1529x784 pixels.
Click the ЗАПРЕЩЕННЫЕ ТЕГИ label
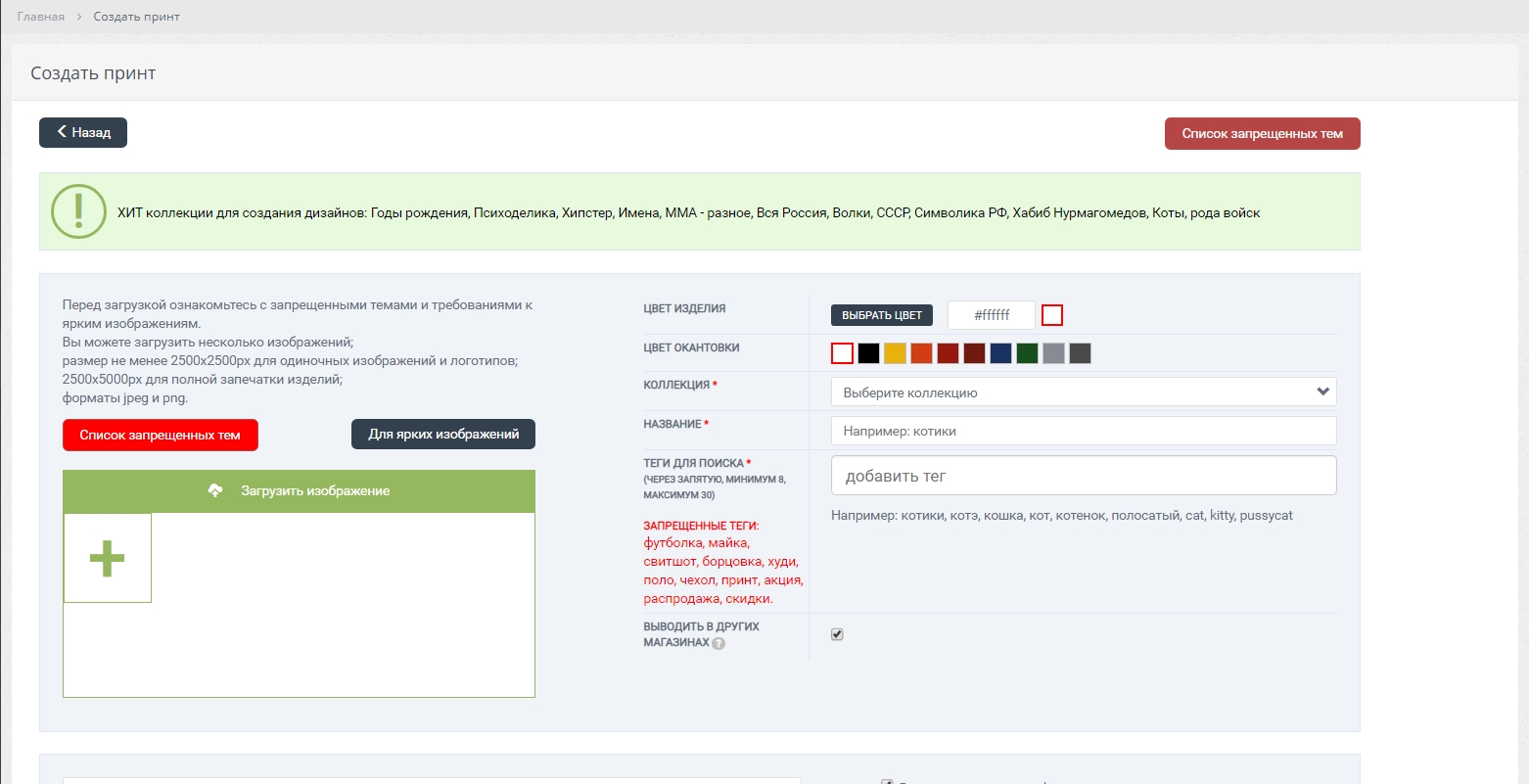[701, 526]
